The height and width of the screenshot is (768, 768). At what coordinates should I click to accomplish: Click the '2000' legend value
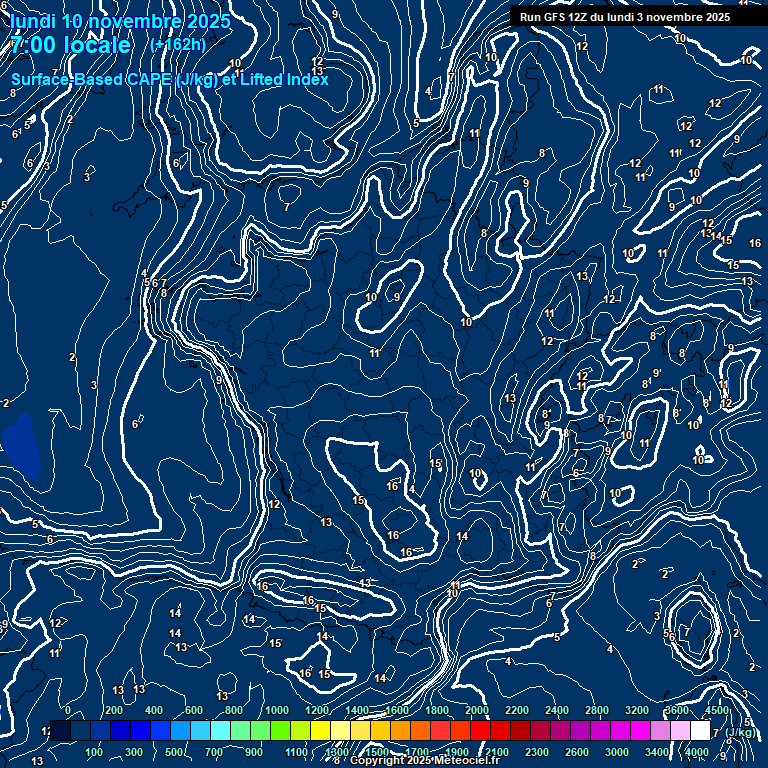[477, 710]
